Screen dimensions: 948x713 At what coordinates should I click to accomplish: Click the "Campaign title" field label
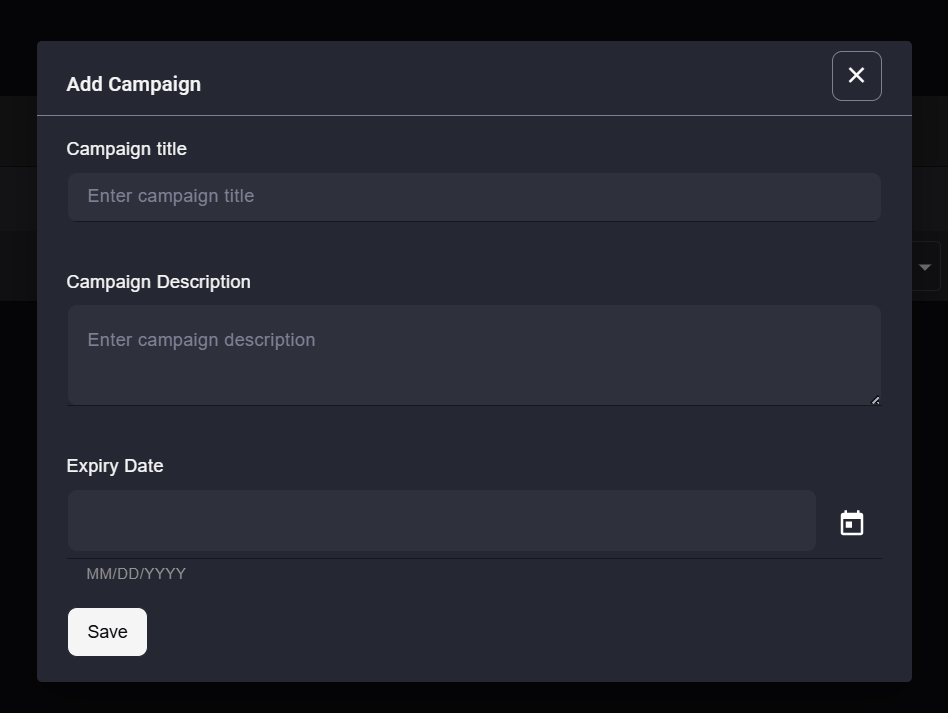126,149
